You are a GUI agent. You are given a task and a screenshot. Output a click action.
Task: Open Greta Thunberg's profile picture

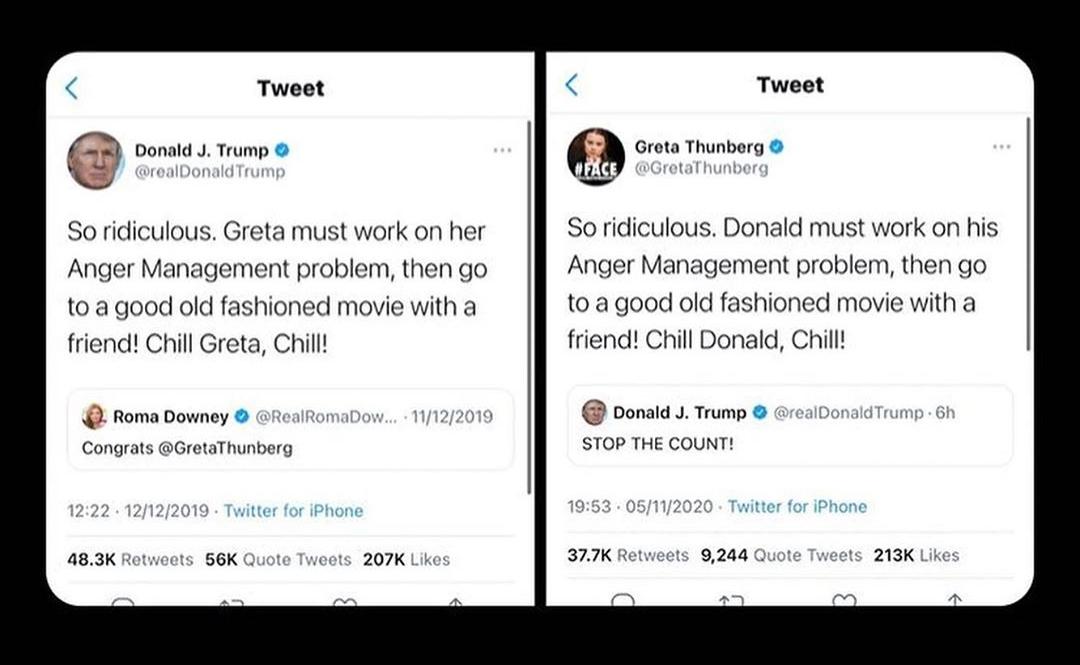click(595, 157)
